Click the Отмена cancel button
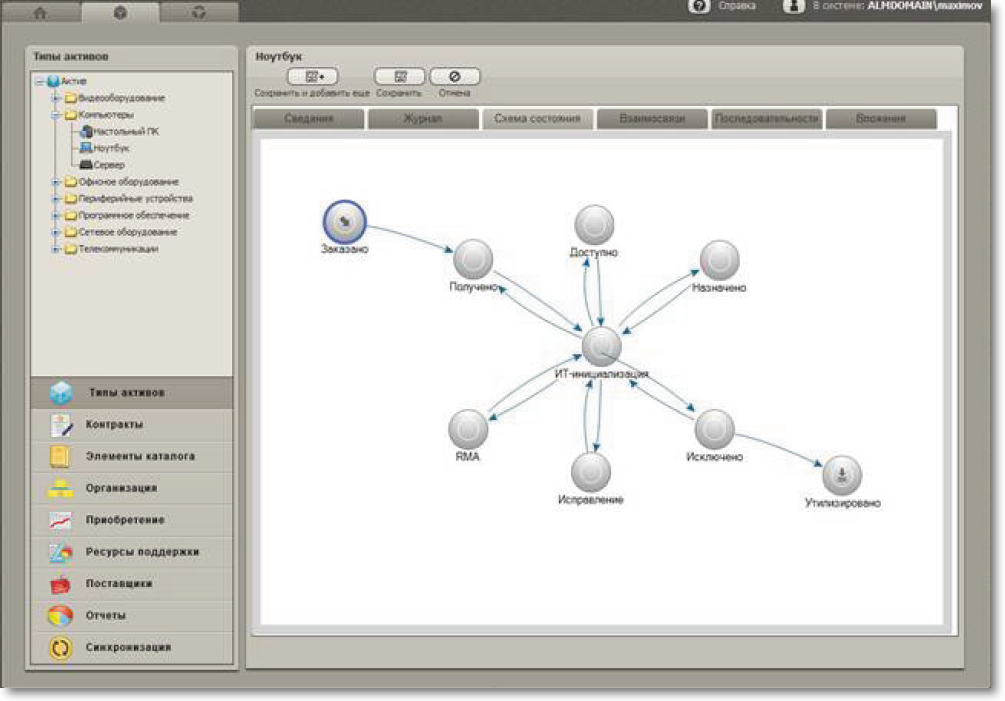 (454, 77)
